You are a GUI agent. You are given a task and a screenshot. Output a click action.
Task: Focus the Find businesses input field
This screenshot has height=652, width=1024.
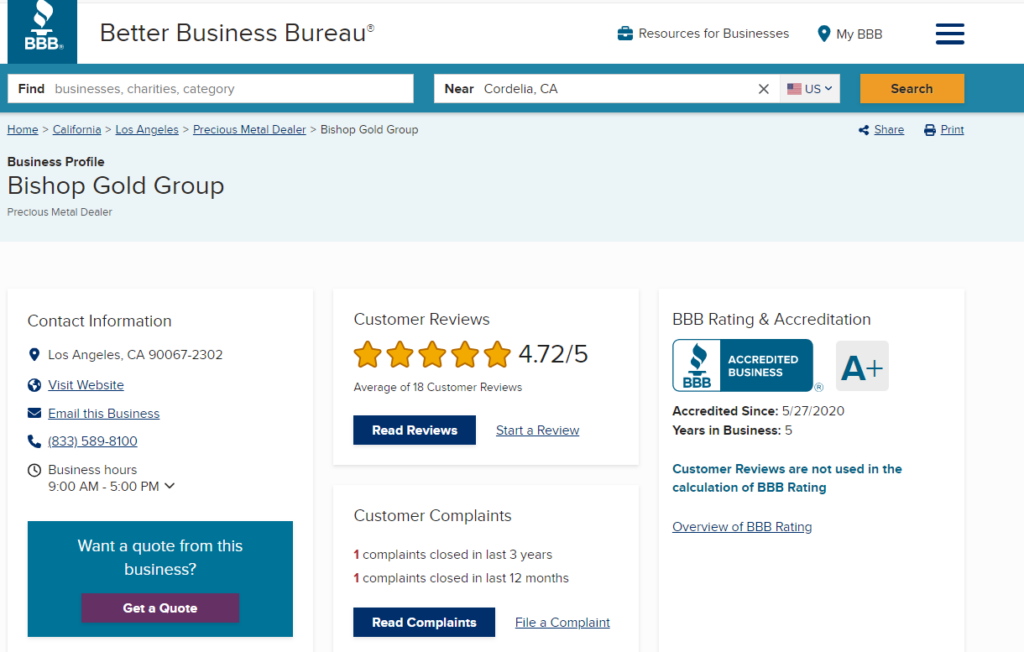coord(210,89)
